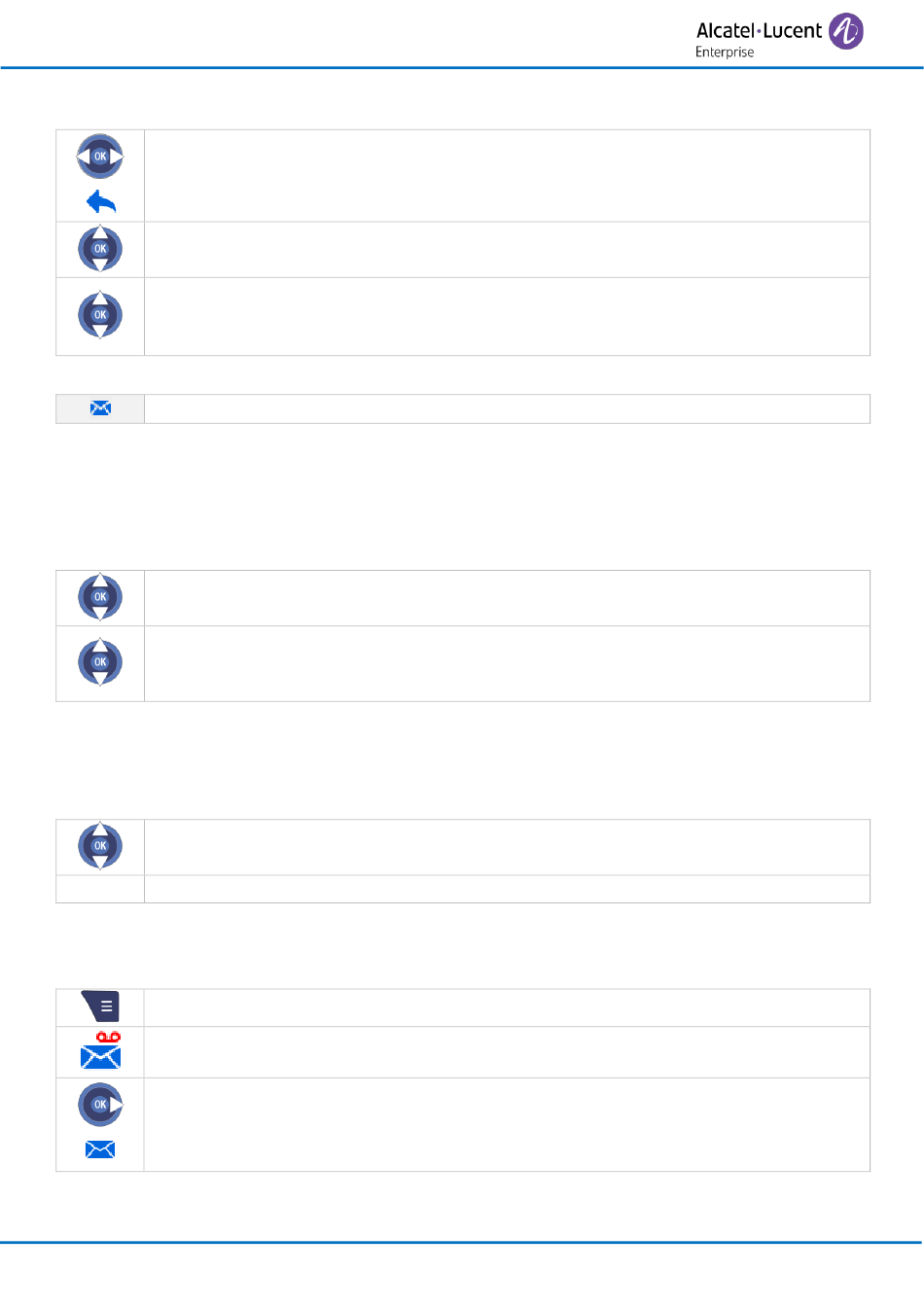
Task: Click the blank cell right of voicemail icon
Action: coord(507,1052)
